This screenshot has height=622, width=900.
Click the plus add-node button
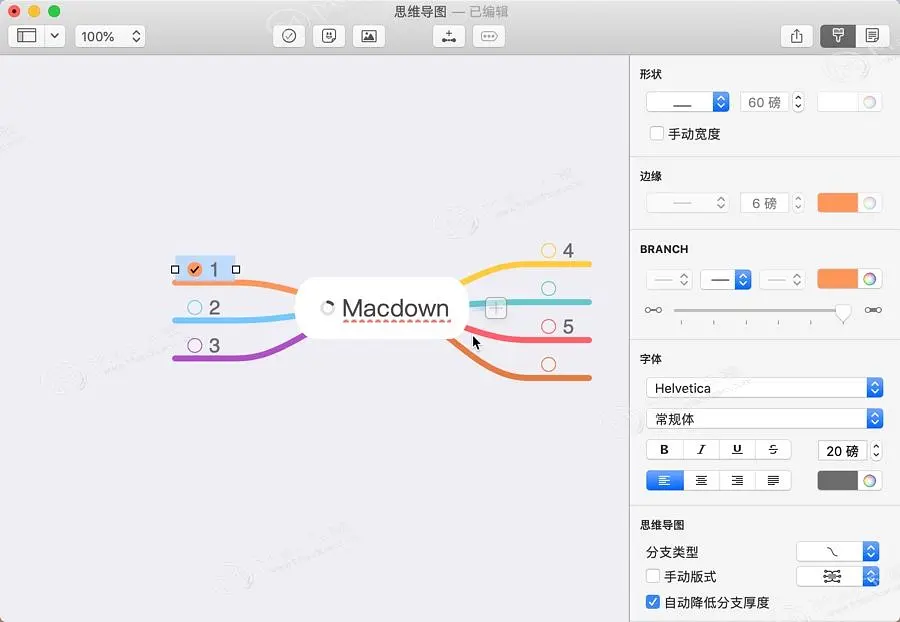pos(496,308)
